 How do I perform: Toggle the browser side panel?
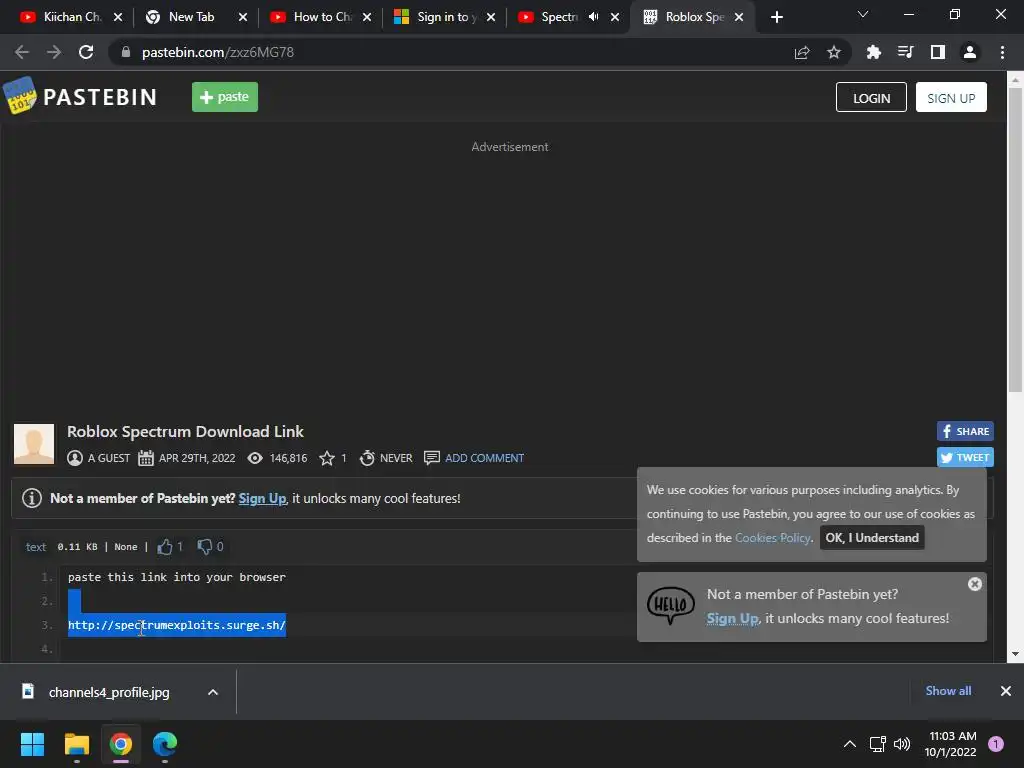point(937,52)
